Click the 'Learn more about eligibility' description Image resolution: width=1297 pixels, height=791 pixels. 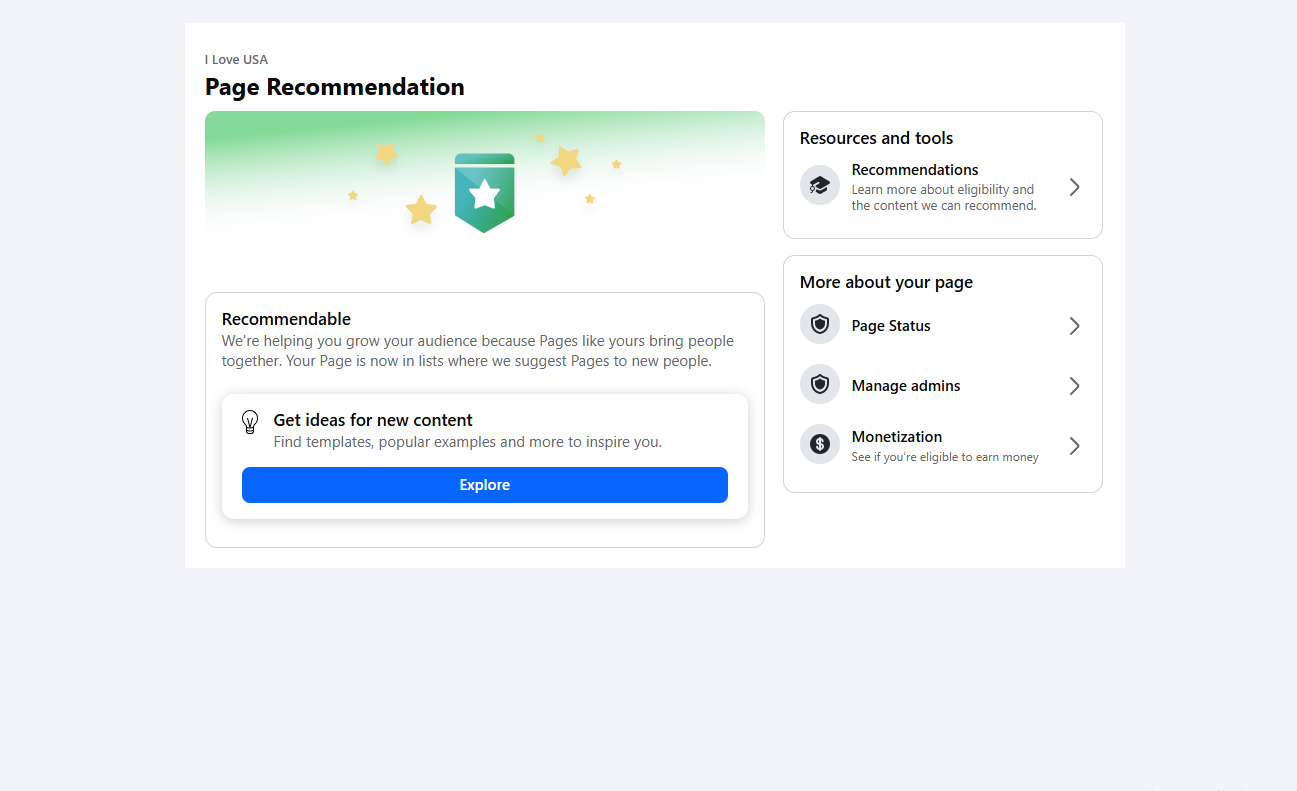[x=943, y=197]
